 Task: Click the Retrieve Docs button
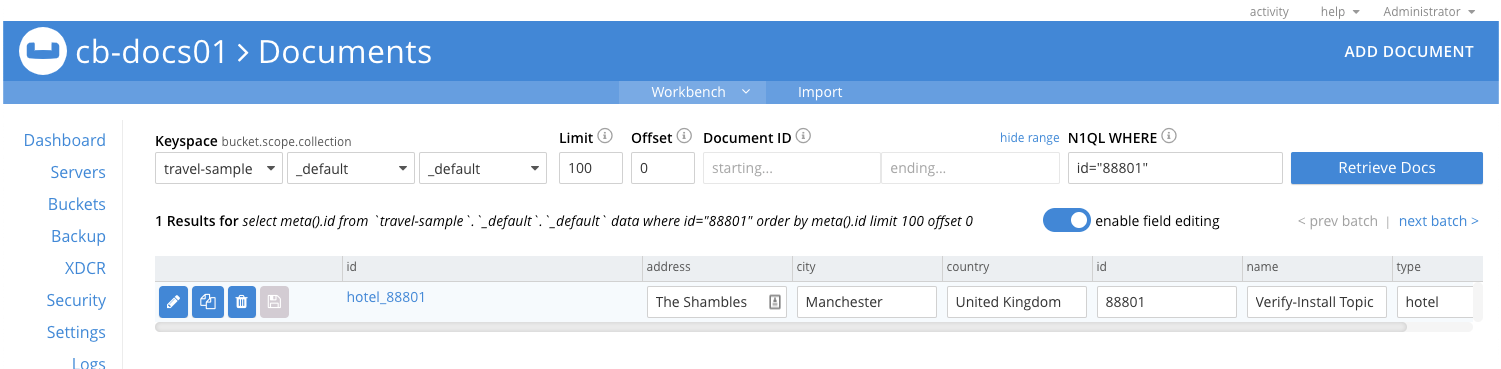pos(1386,168)
